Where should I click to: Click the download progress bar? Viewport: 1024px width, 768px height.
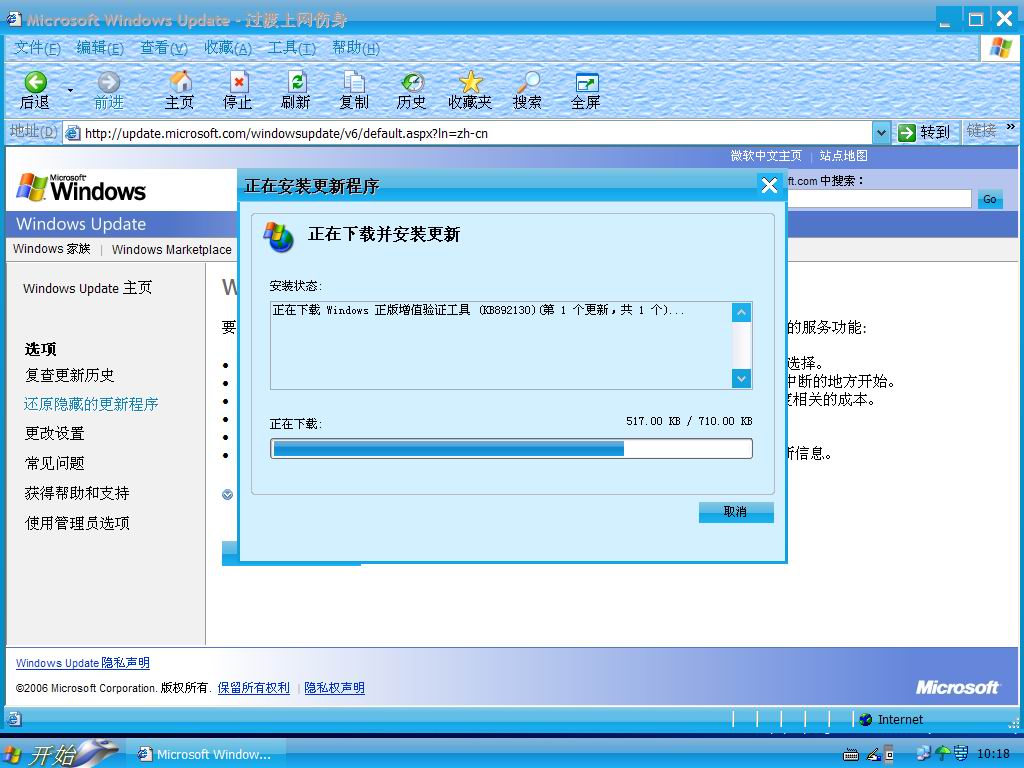pos(511,449)
